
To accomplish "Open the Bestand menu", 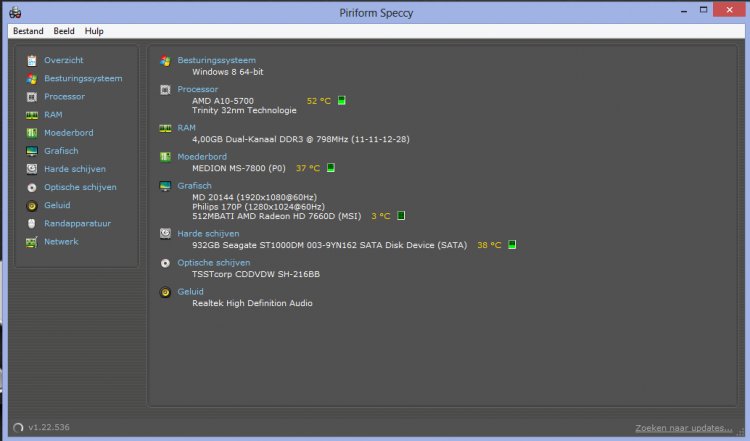I will click(x=28, y=31).
